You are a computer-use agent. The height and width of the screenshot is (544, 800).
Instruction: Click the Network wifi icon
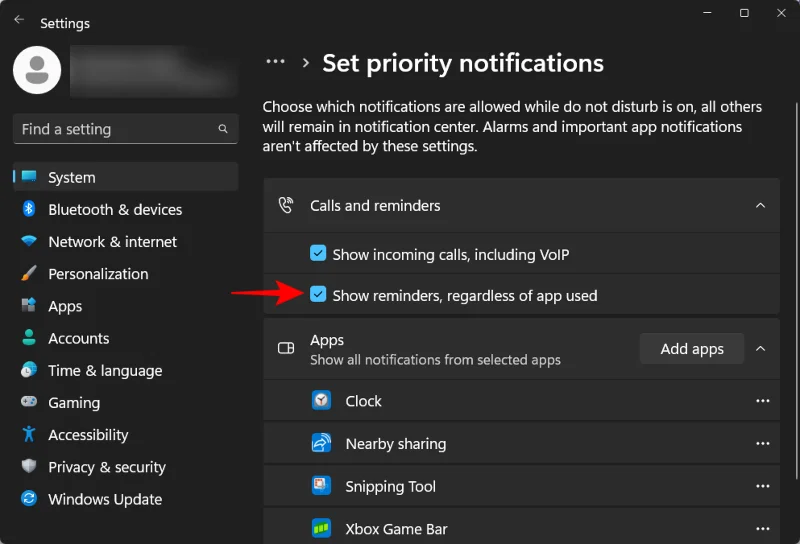point(29,241)
